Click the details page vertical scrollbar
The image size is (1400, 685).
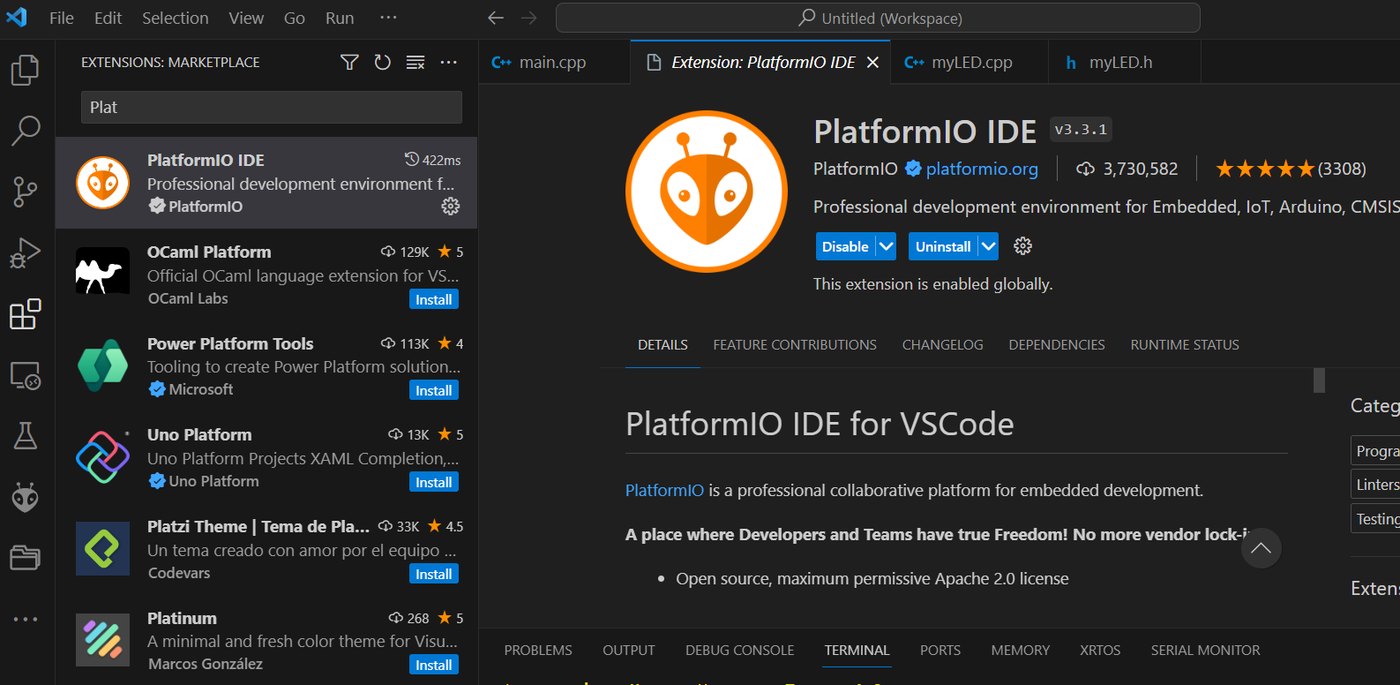pos(1319,380)
